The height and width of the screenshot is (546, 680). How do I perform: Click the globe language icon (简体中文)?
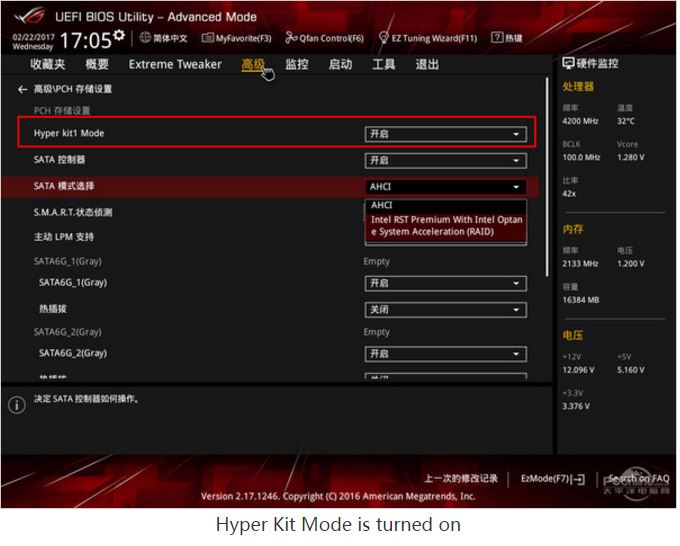145,38
